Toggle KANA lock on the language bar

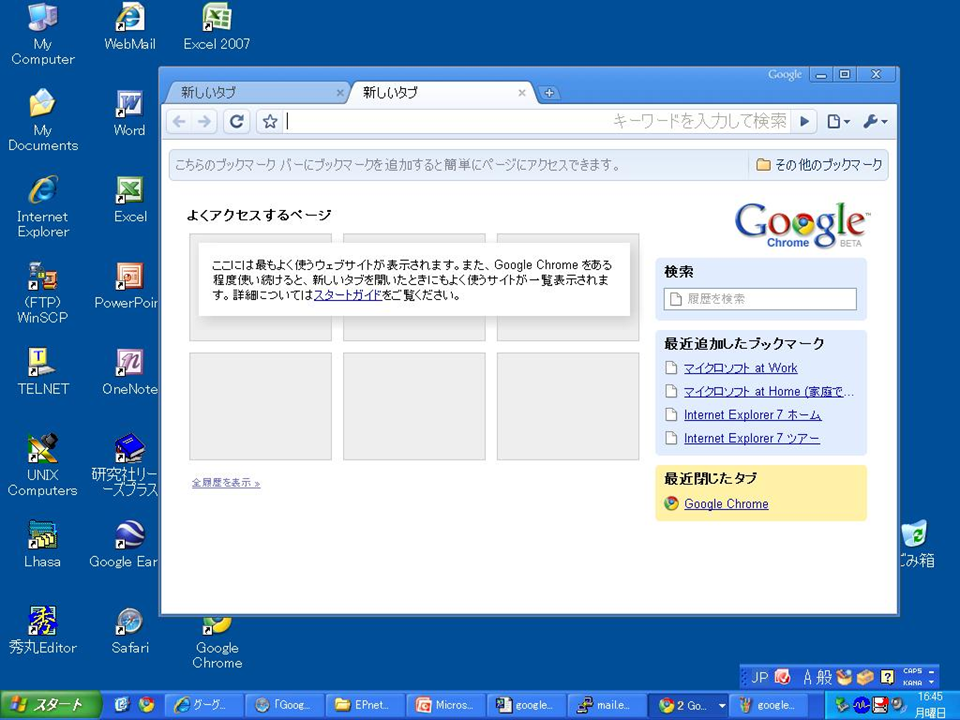[x=912, y=683]
